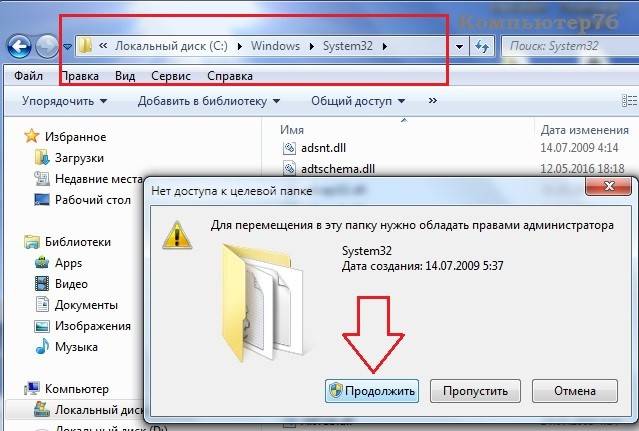Open the recent pages dropdown arrow
639x431 pixels.
pyautogui.click(x=68, y=47)
